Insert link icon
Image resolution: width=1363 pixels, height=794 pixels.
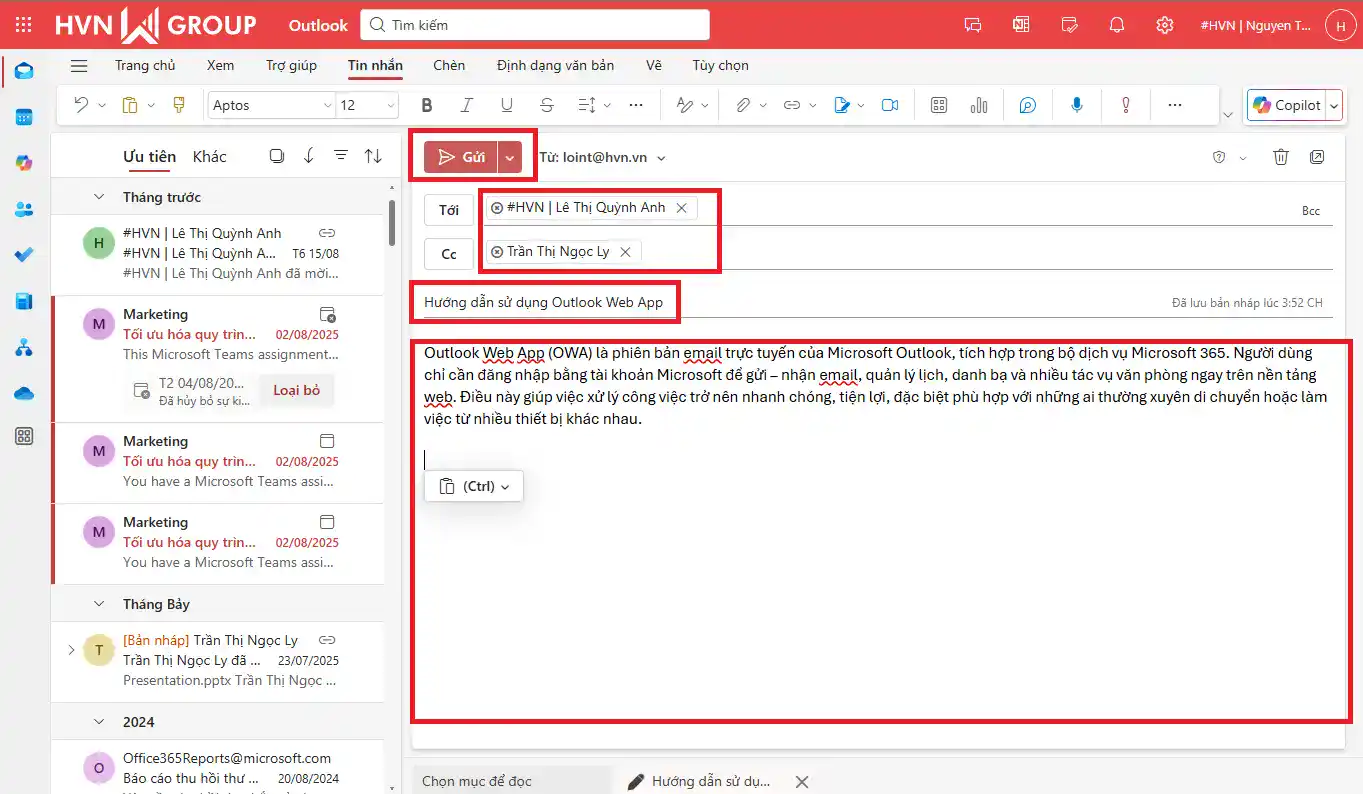coord(791,105)
